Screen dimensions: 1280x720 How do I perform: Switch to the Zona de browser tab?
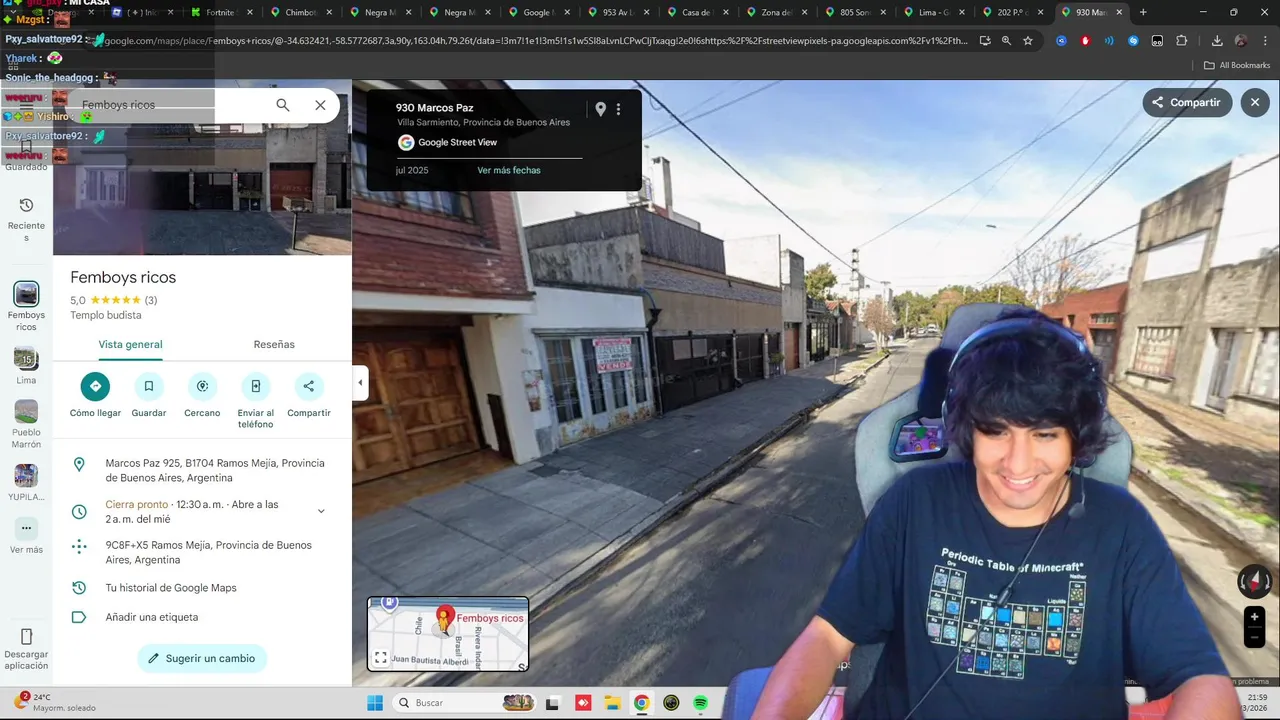pyautogui.click(x=776, y=12)
